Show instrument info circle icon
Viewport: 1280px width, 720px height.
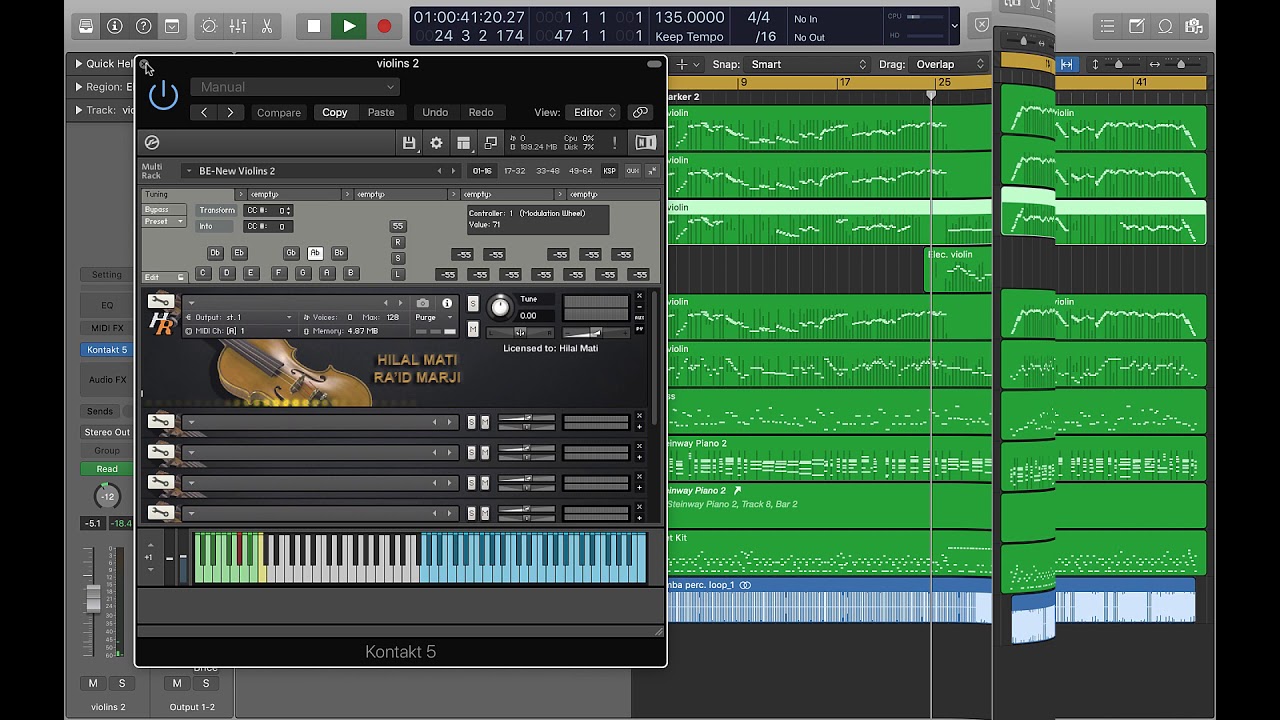(x=447, y=303)
